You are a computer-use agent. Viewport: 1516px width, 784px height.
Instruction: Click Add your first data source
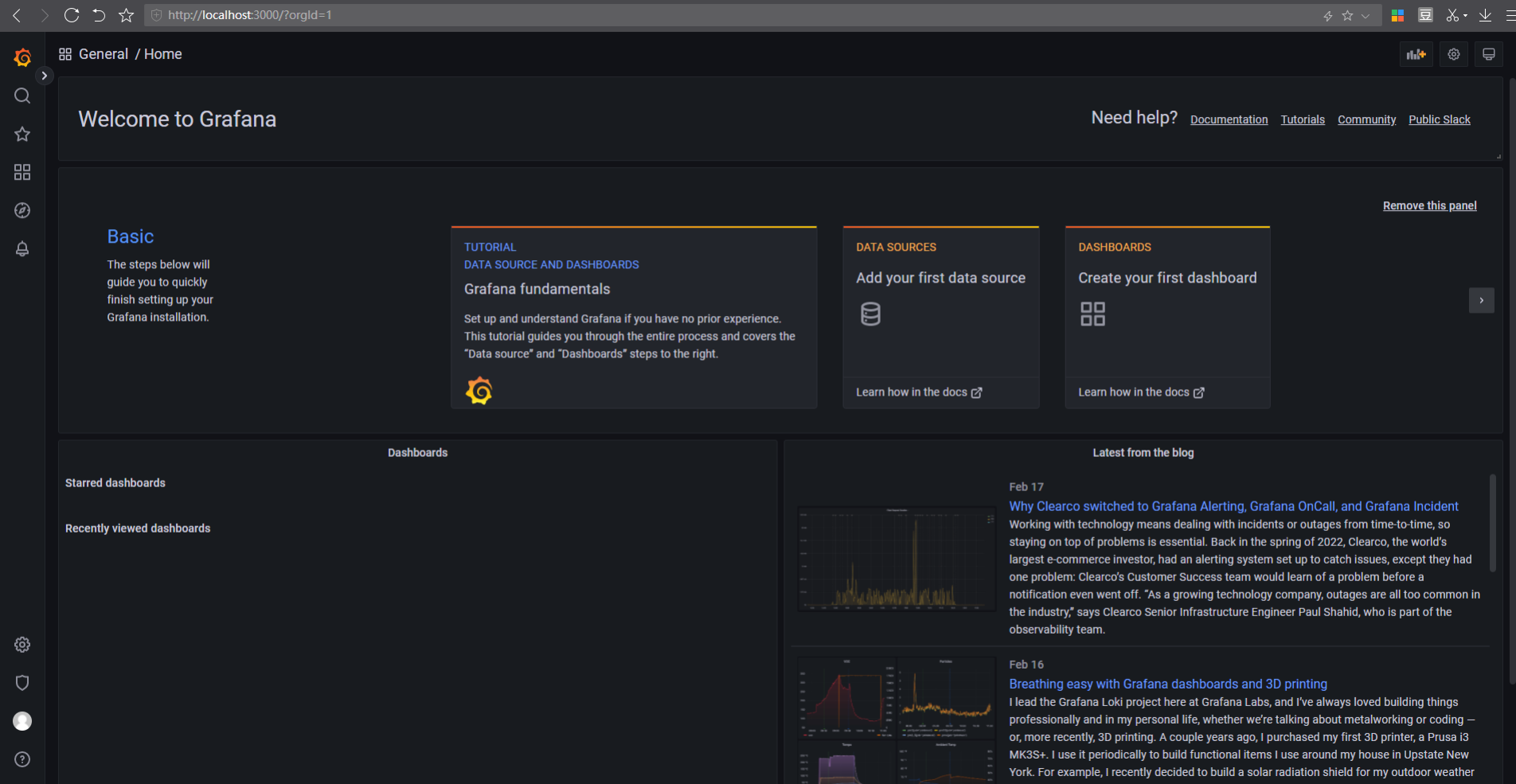(941, 278)
